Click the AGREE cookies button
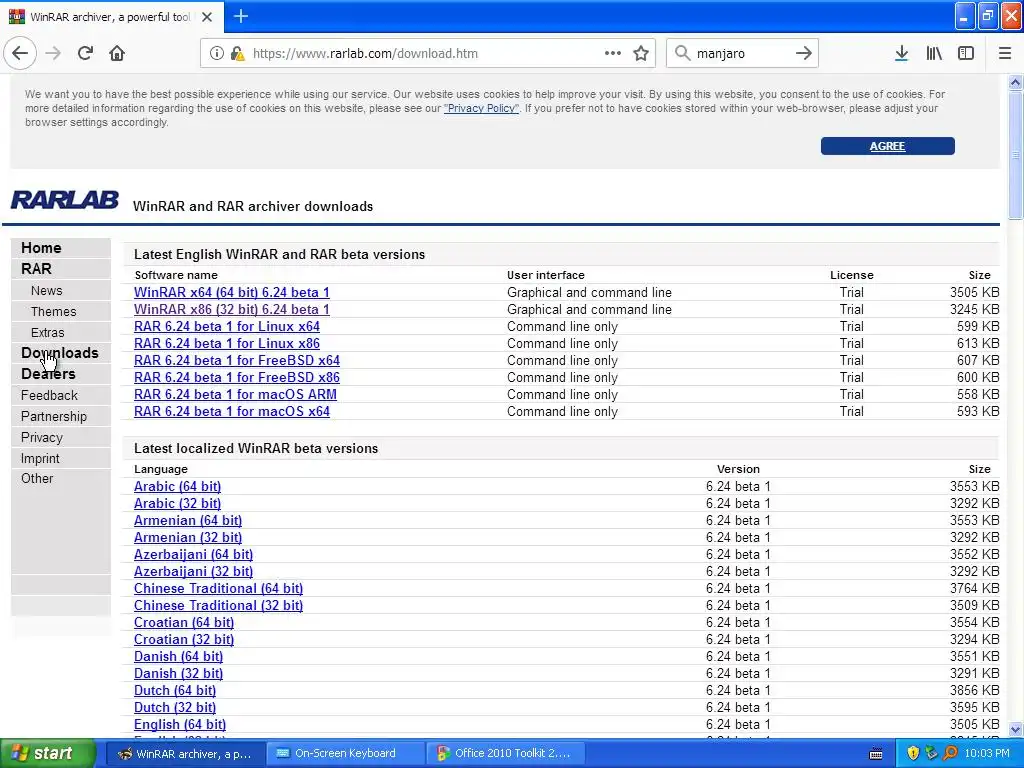Image resolution: width=1024 pixels, height=768 pixels. tap(888, 146)
